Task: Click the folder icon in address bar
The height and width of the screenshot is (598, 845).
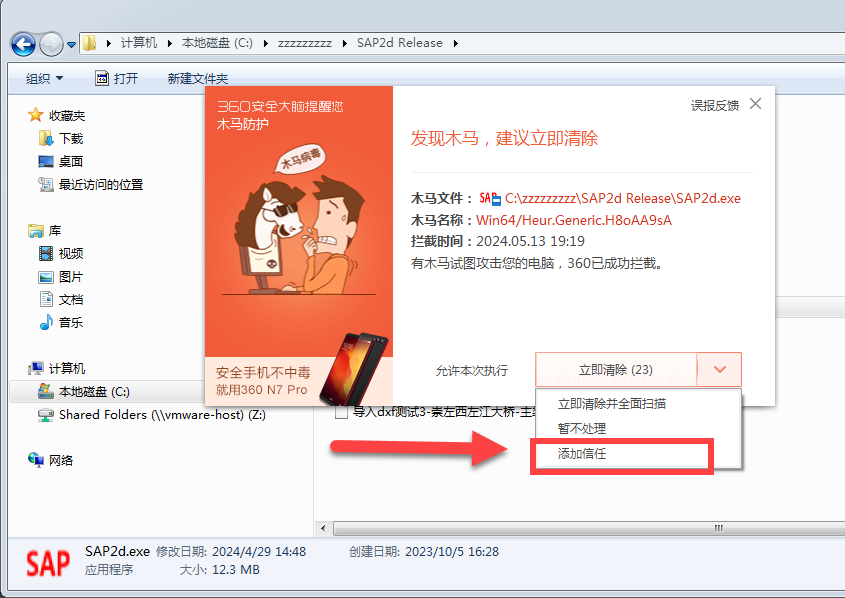Action: pos(90,43)
